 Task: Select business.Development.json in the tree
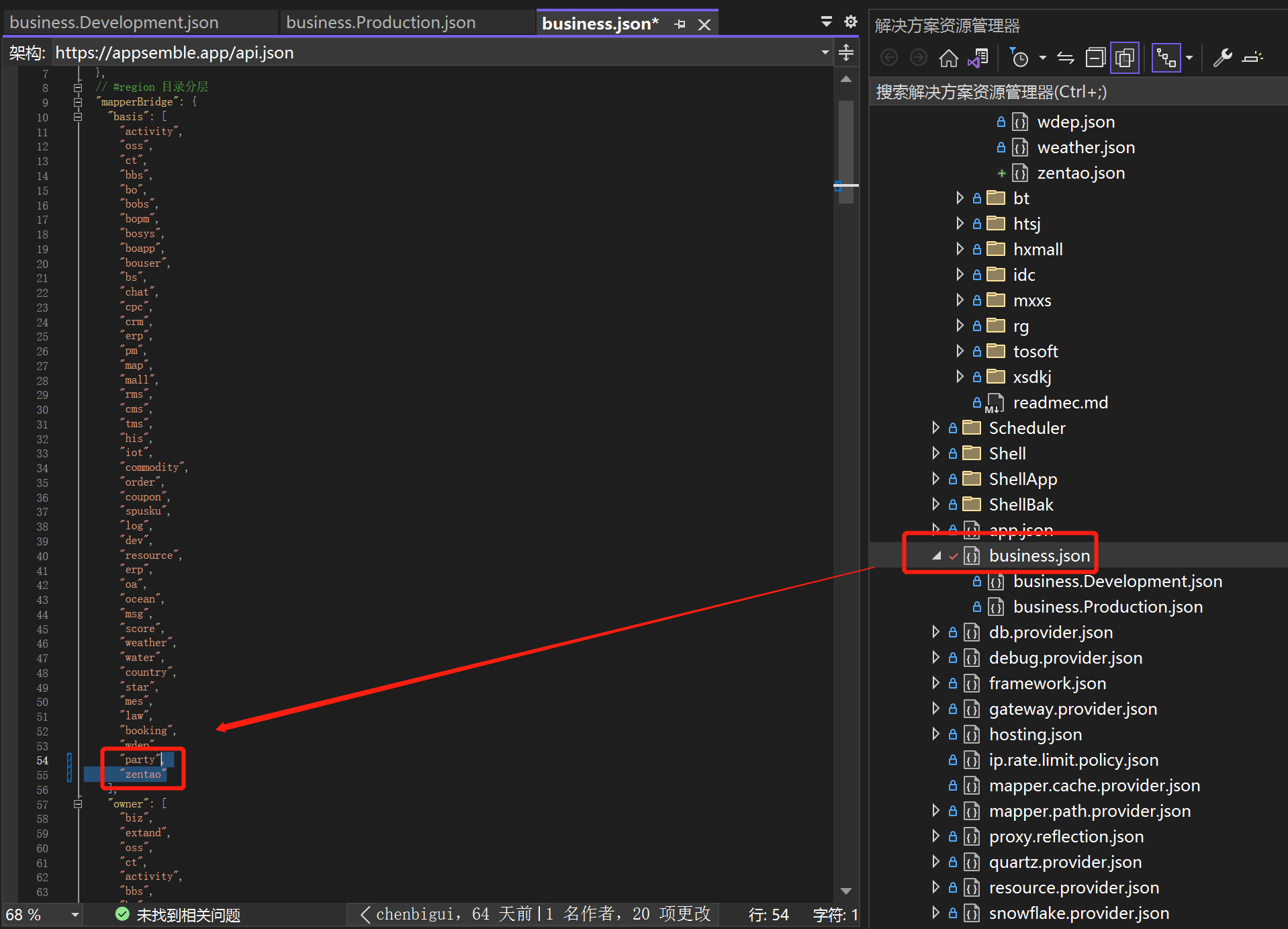coord(1117,581)
